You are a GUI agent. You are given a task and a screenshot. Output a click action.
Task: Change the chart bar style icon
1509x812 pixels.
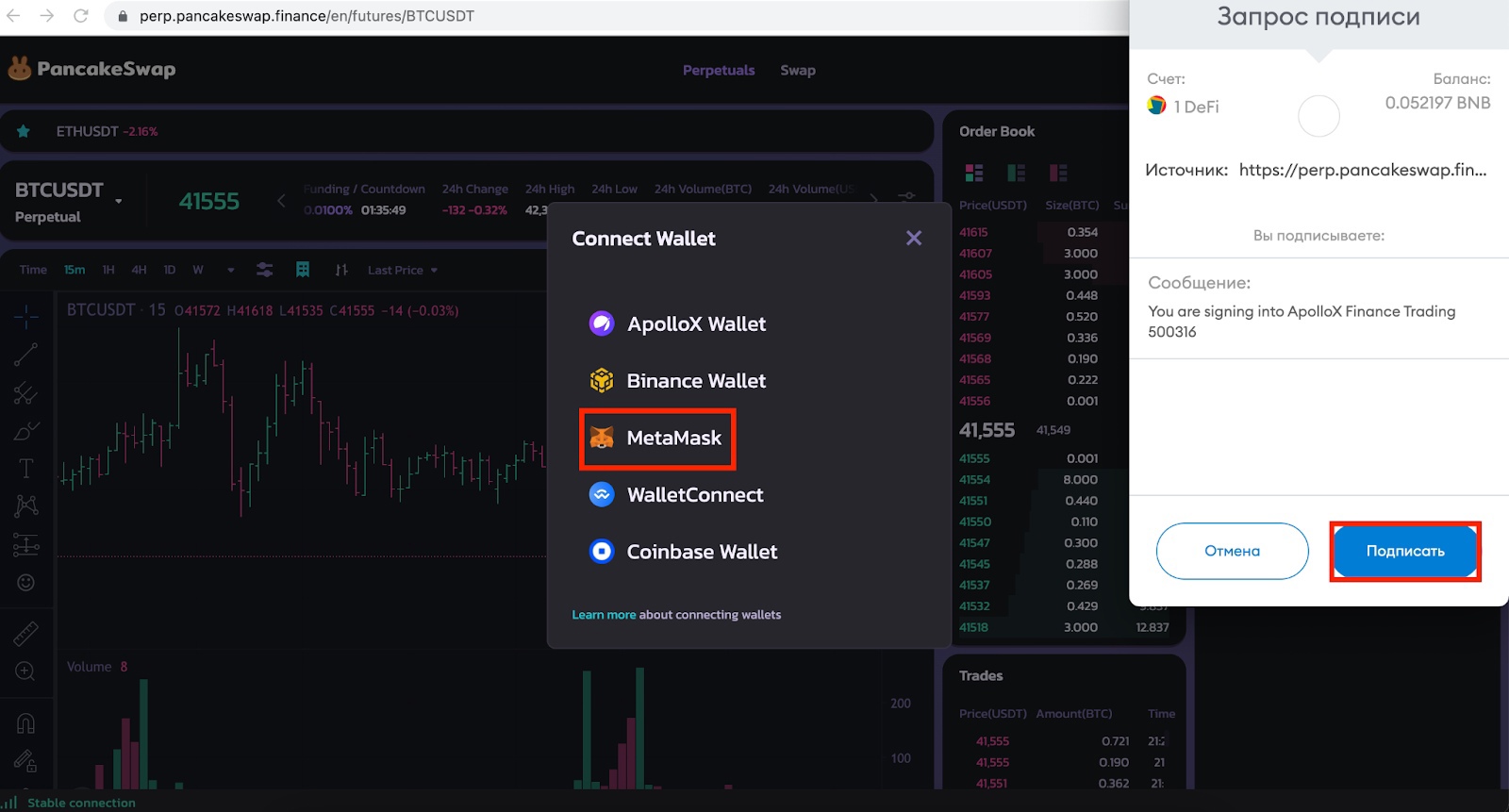point(341,270)
